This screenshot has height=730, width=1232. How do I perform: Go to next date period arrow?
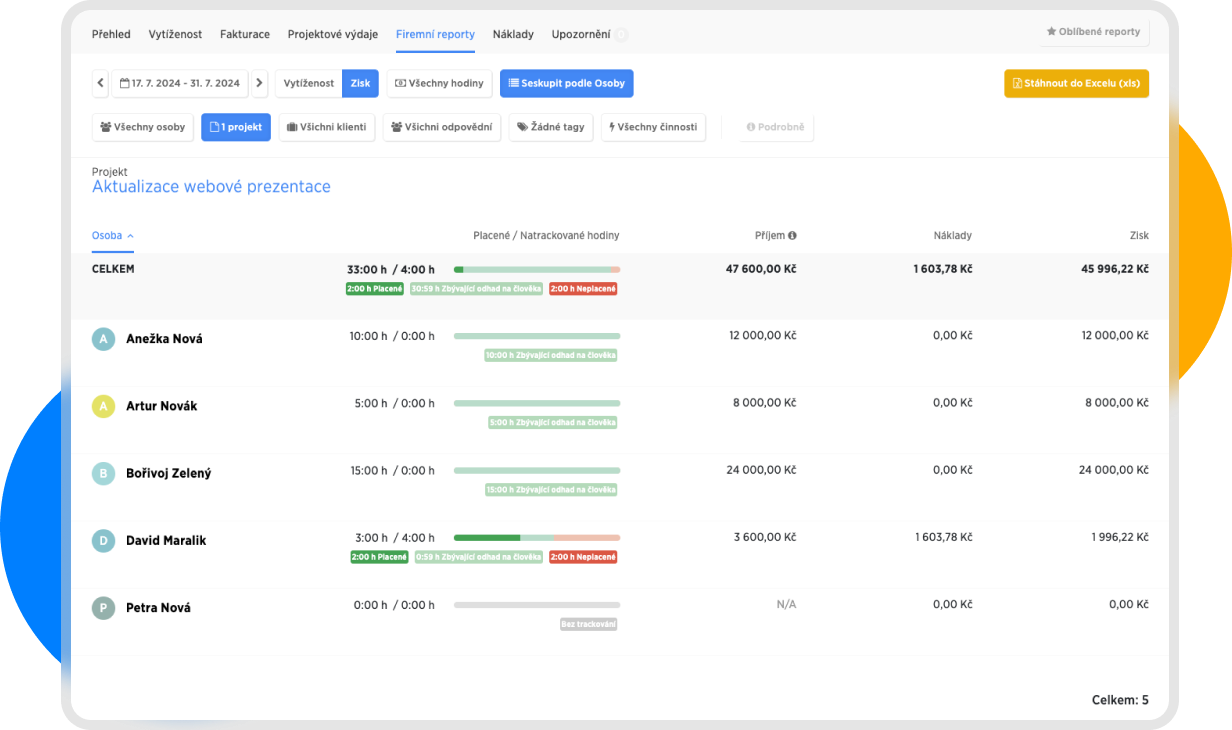[259, 83]
